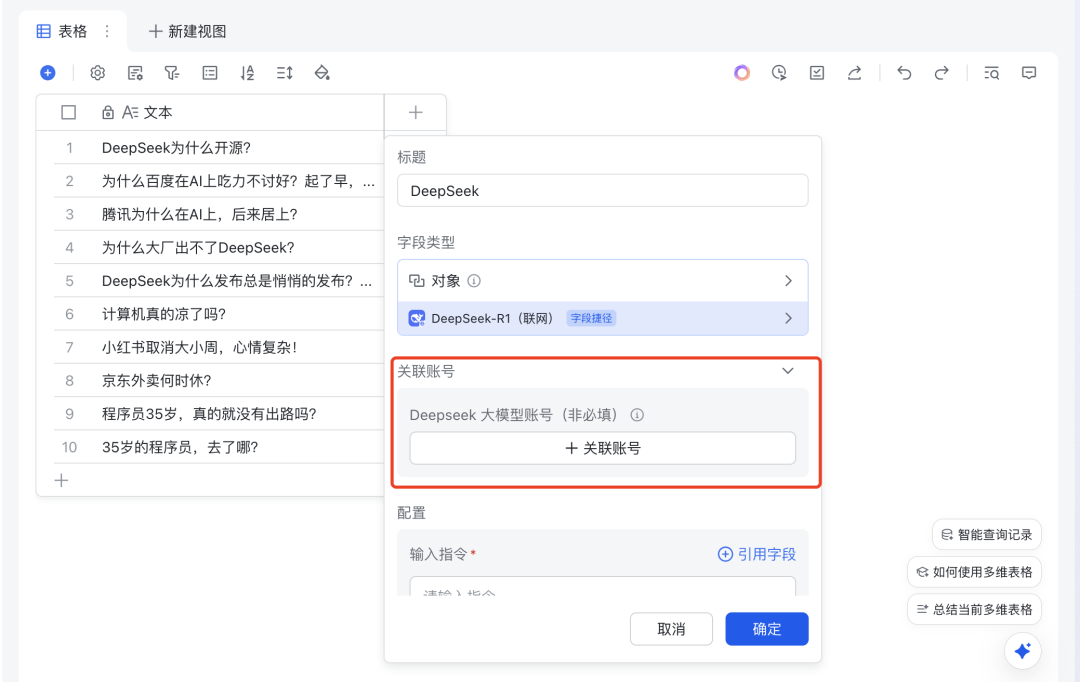Open the field configuration gear icon
Viewport: 1080px width, 682px height.
point(98,72)
